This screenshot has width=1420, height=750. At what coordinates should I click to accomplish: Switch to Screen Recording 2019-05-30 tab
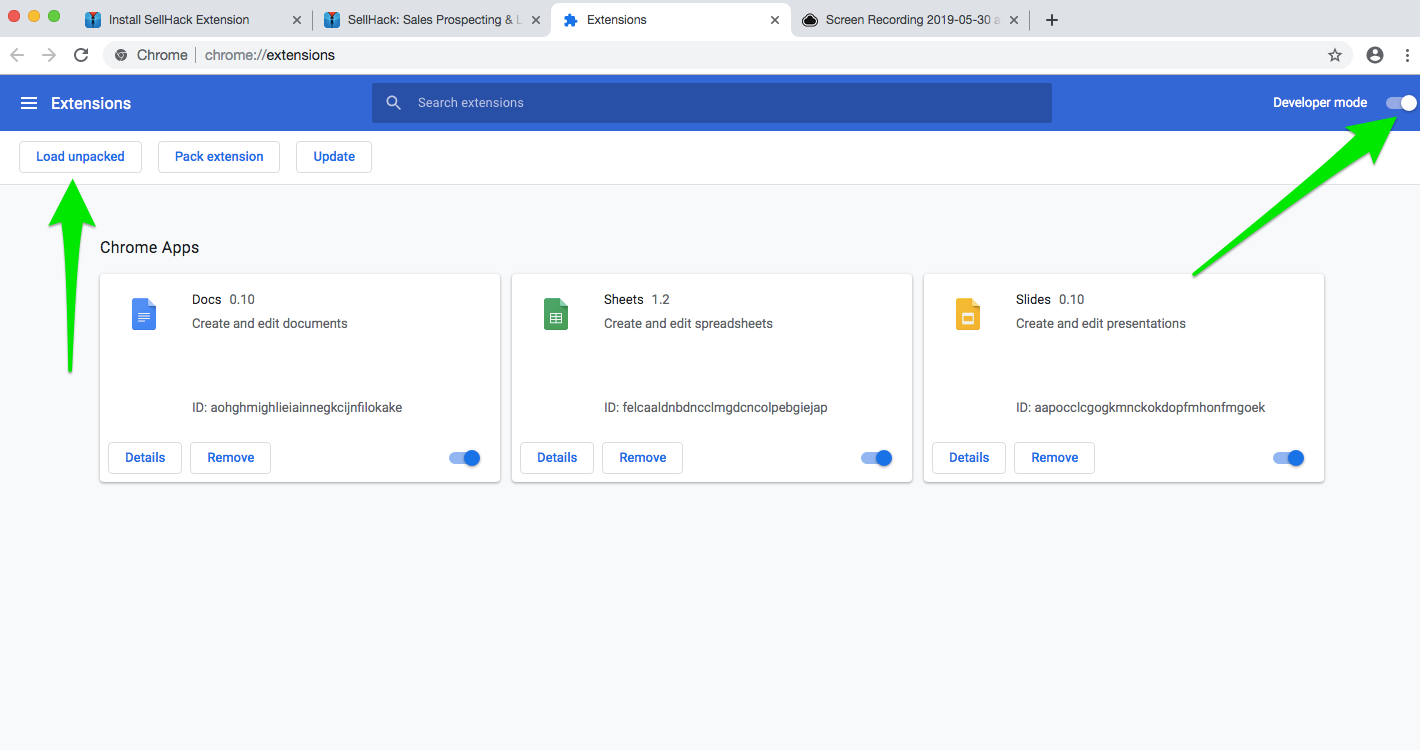click(x=910, y=20)
